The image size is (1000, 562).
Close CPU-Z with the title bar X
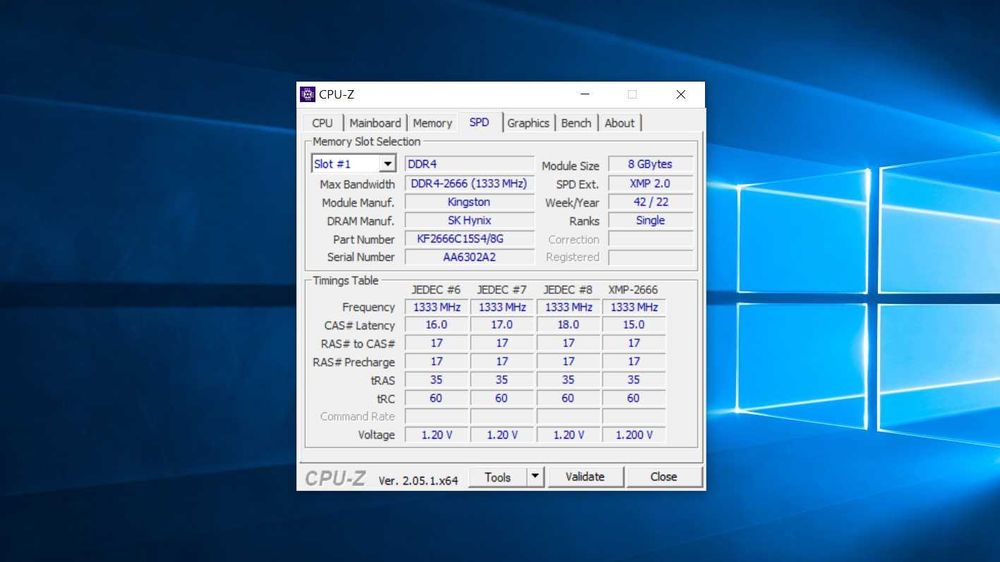[x=680, y=94]
